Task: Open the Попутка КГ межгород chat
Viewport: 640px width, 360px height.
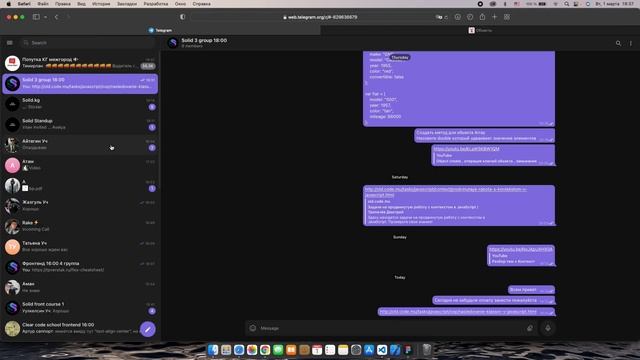Action: tap(80, 63)
